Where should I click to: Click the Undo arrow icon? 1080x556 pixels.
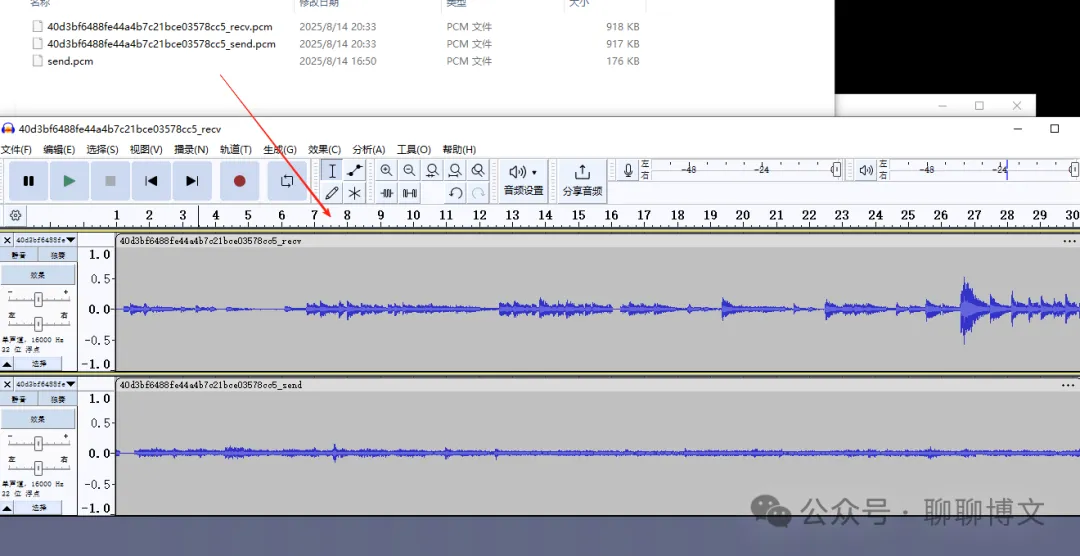tap(455, 193)
